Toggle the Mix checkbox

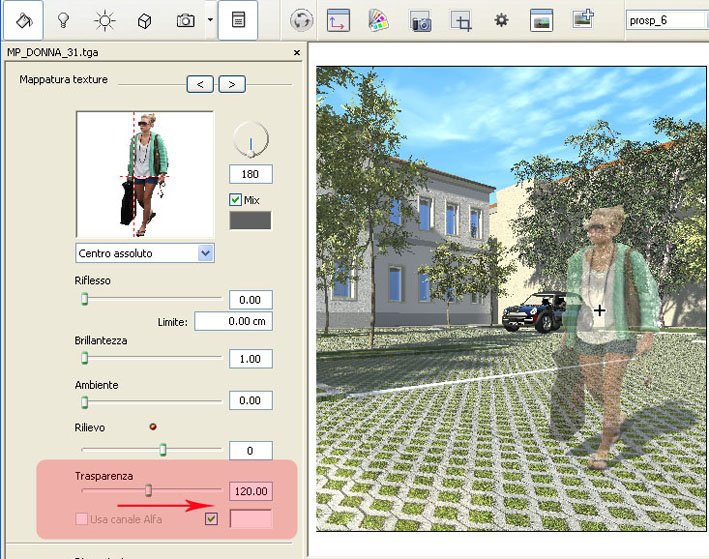click(x=236, y=200)
